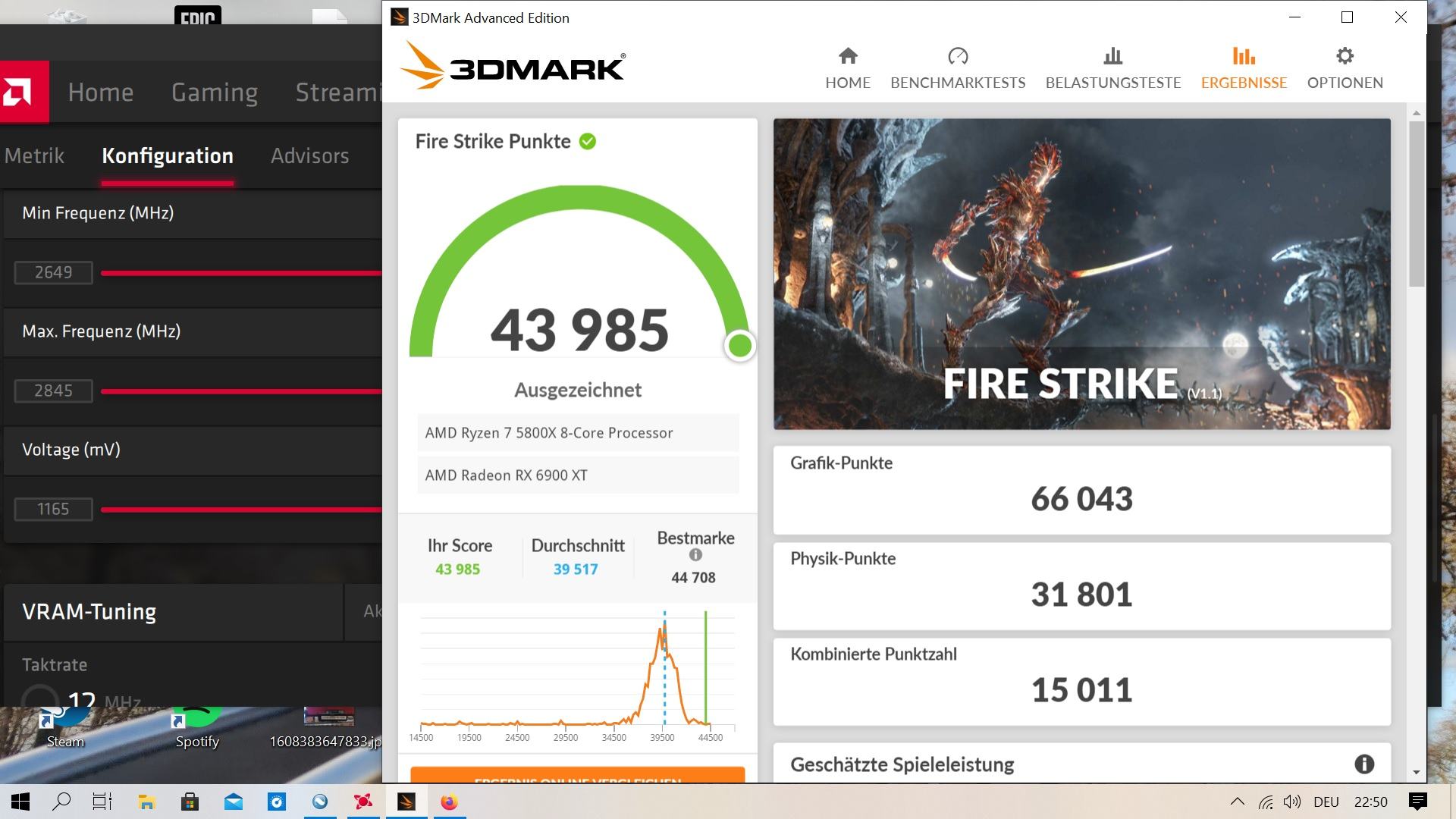Viewport: 1456px width, 819px height.
Task: Click the Physik-Punkte score 31 801
Action: 1081,594
